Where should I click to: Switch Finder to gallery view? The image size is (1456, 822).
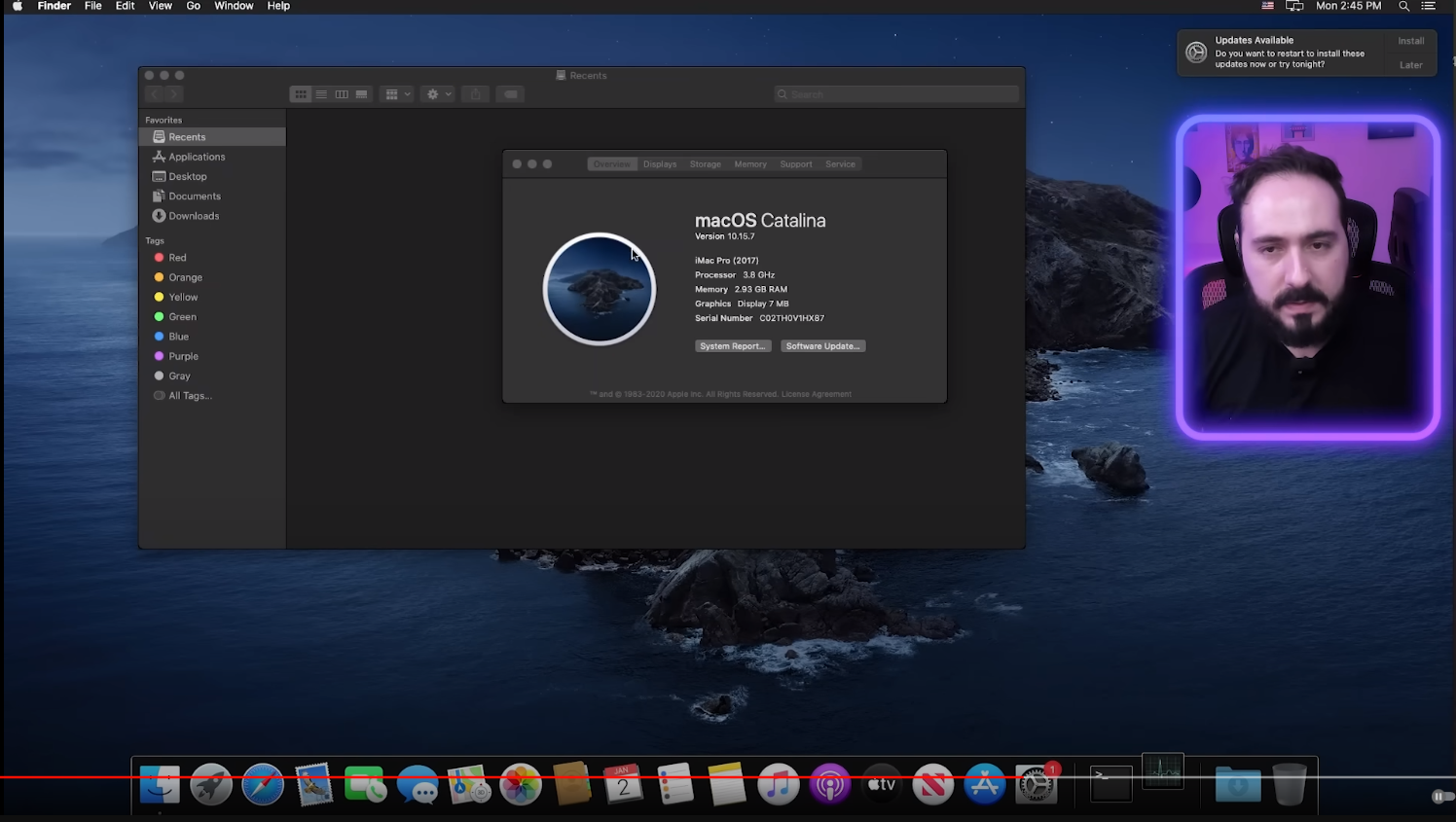tap(361, 94)
